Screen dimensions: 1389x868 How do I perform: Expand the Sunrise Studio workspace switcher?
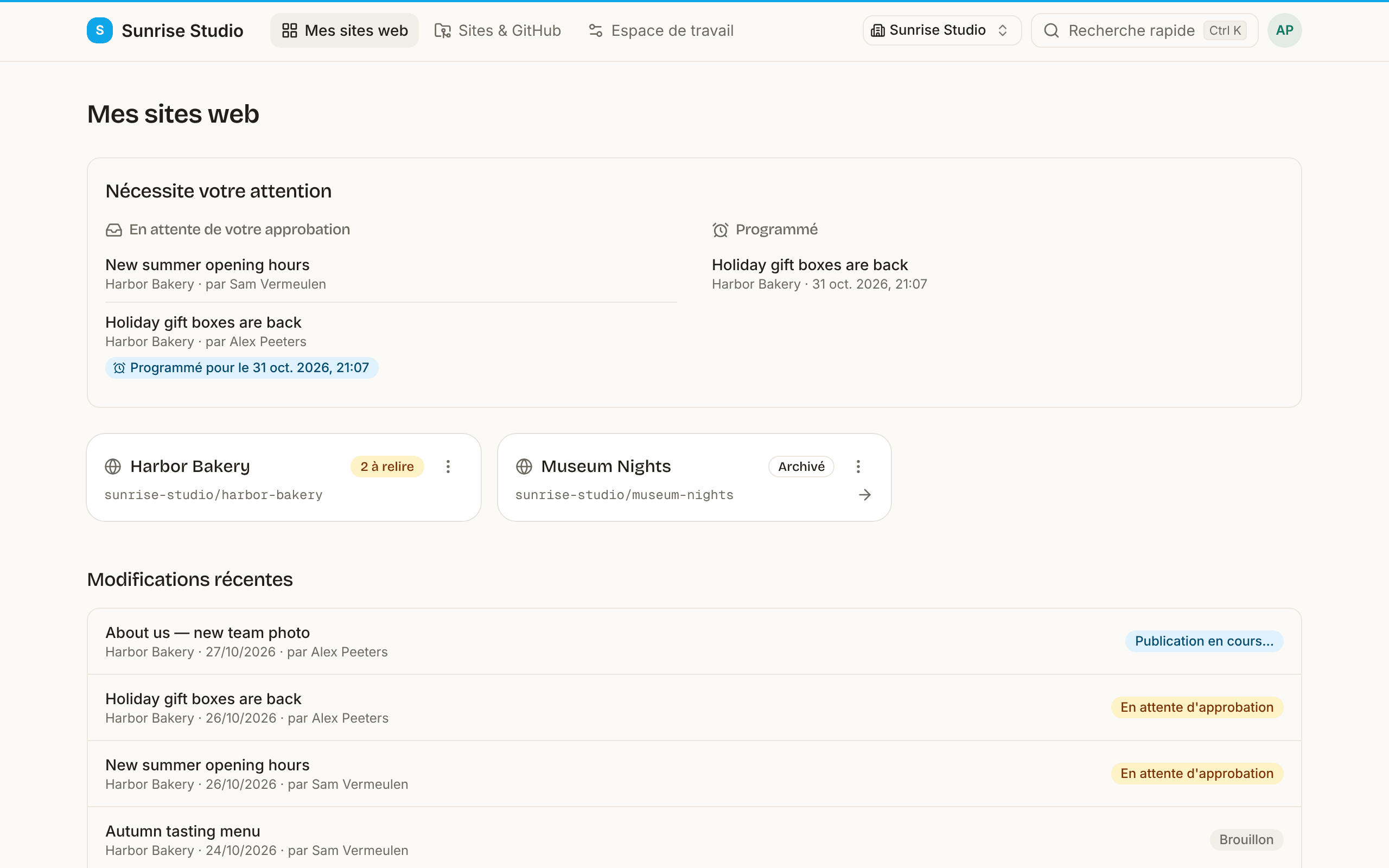click(942, 30)
